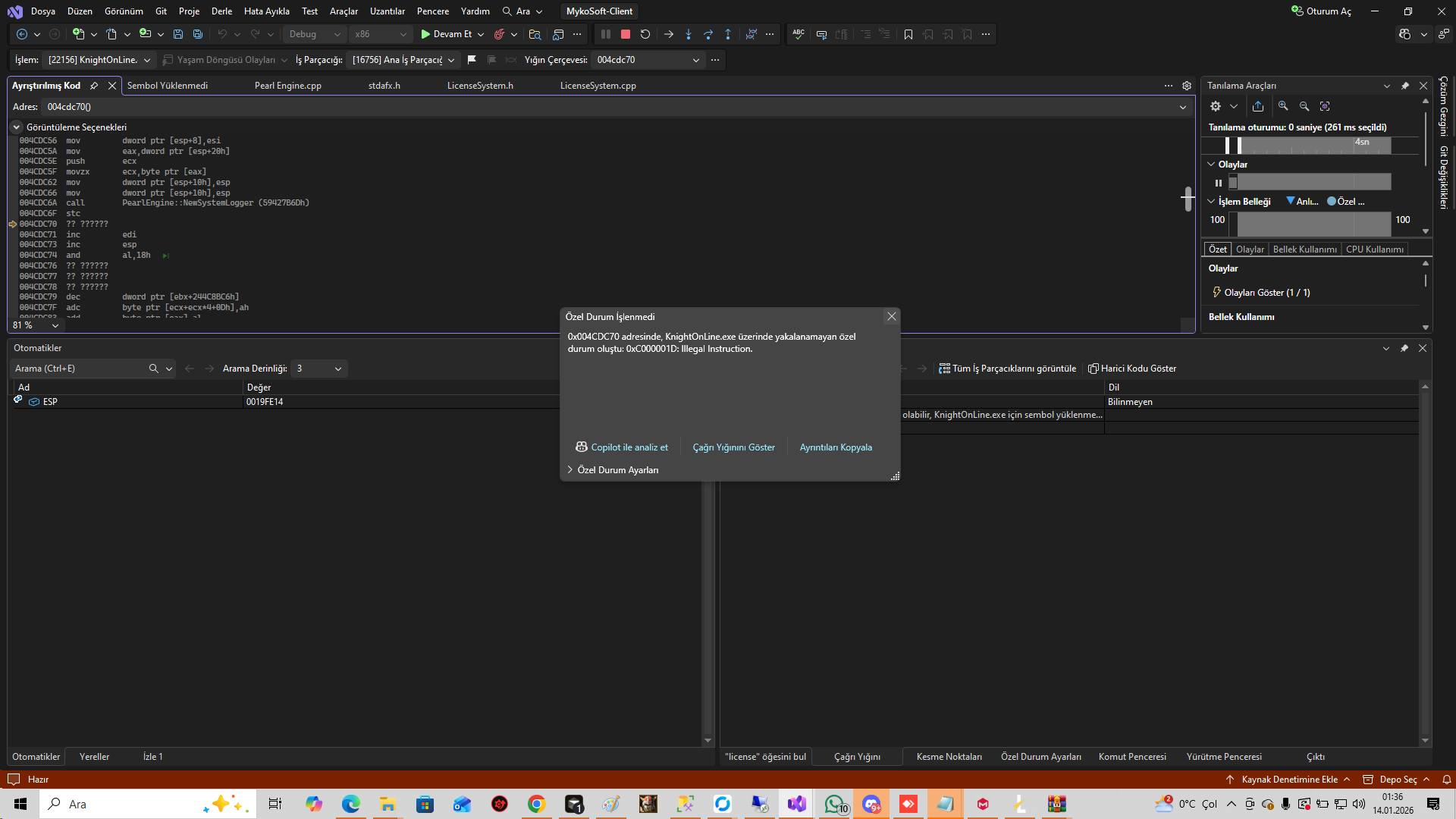
Task: Open Microsoft Edge from the taskbar
Action: point(351,804)
